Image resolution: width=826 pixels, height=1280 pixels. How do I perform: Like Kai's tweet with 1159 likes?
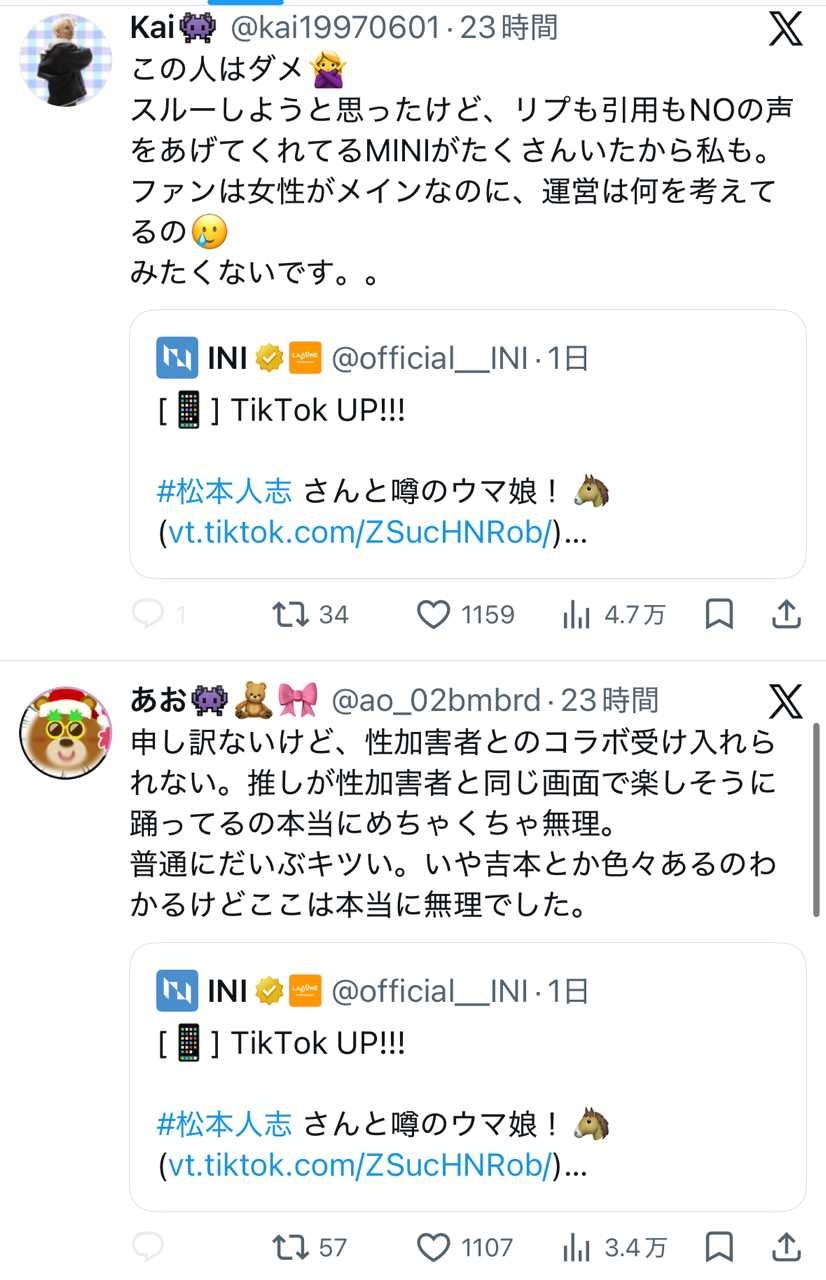click(433, 614)
